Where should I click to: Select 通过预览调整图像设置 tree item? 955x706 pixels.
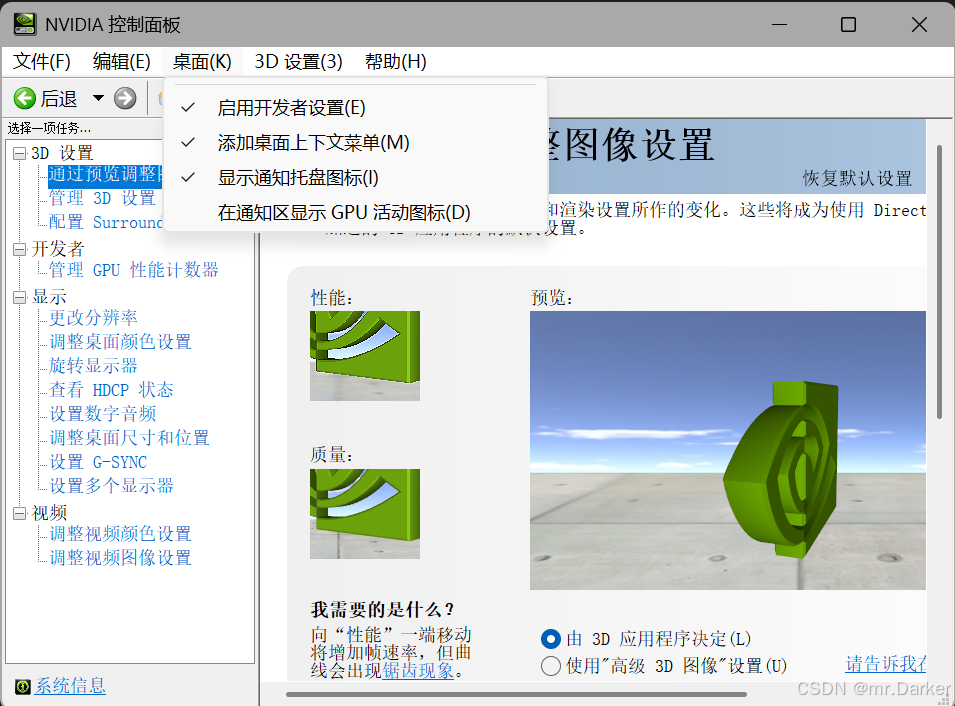click(x=105, y=175)
